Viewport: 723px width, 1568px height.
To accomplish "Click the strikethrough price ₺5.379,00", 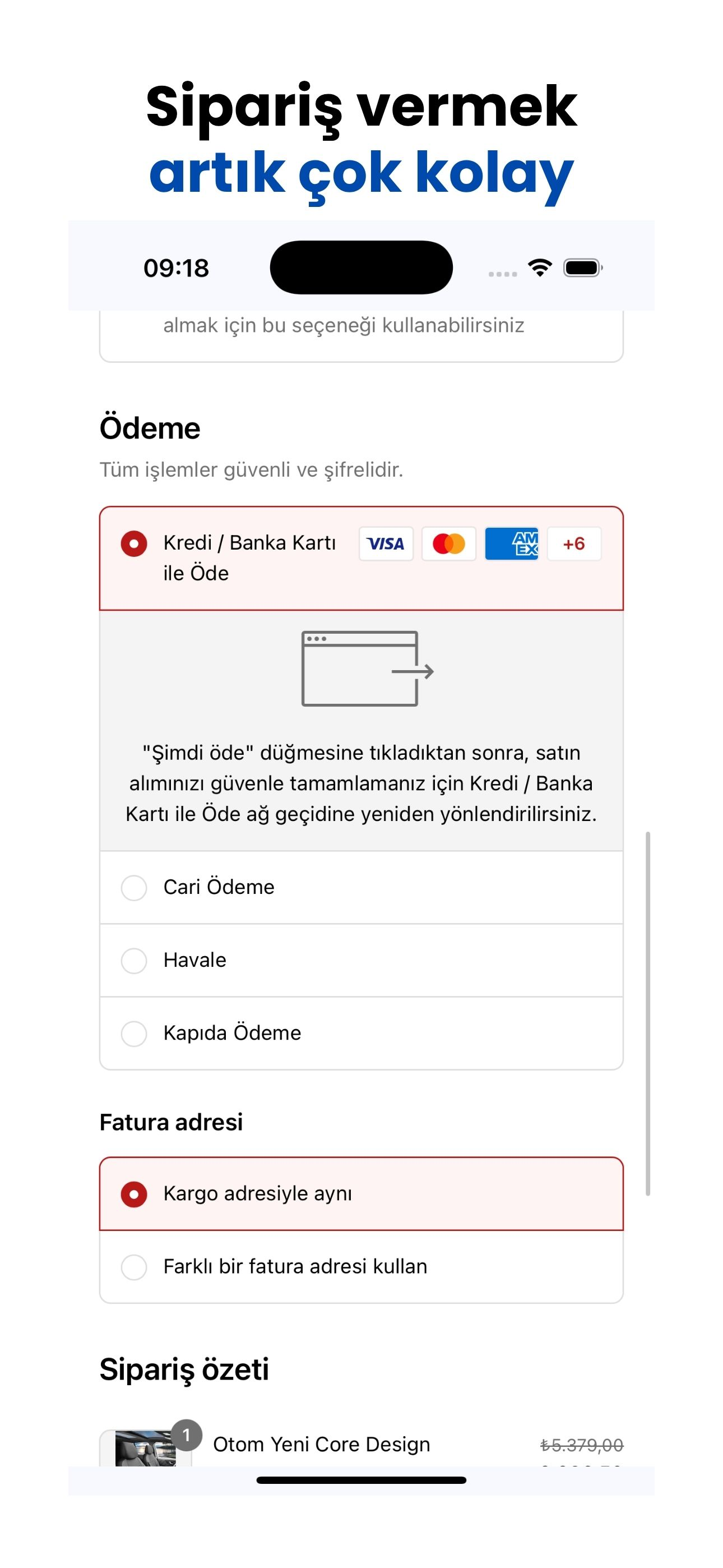I will [582, 1445].
